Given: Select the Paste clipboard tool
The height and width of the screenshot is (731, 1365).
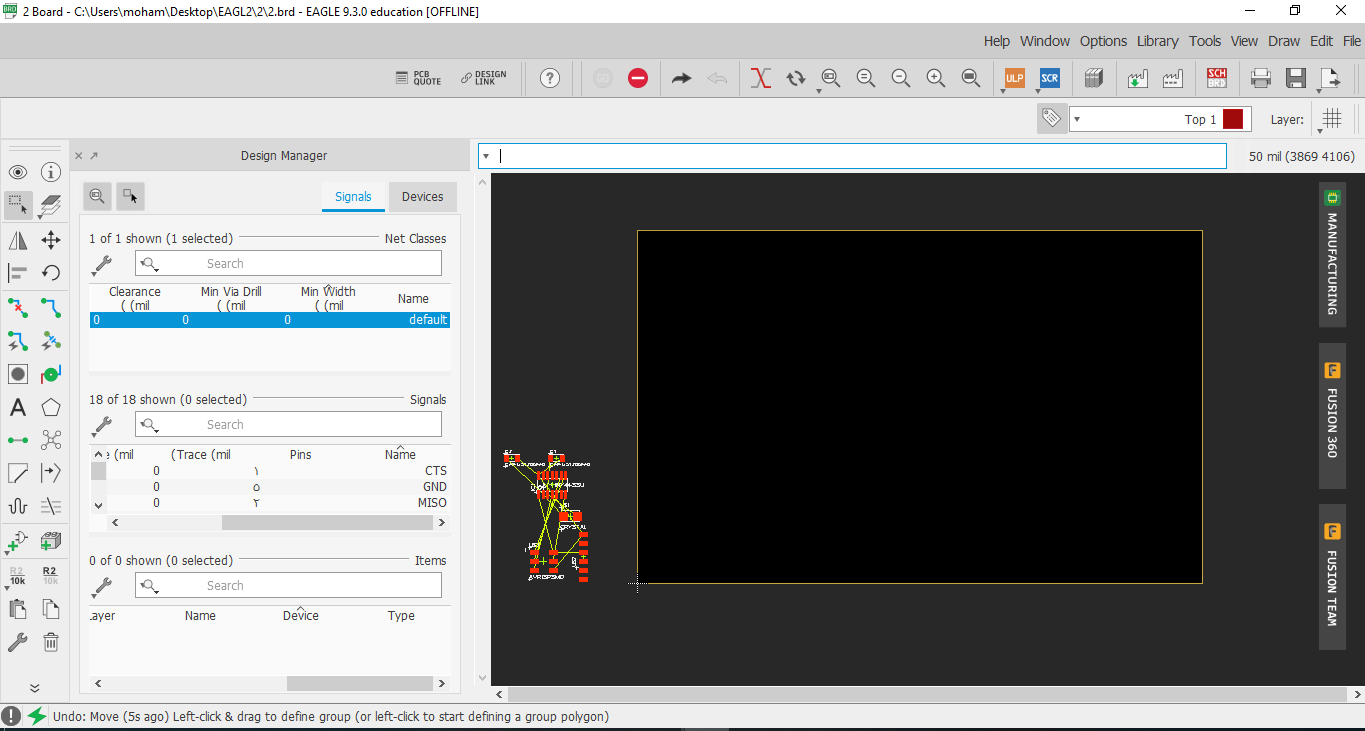Looking at the screenshot, I should (x=18, y=609).
